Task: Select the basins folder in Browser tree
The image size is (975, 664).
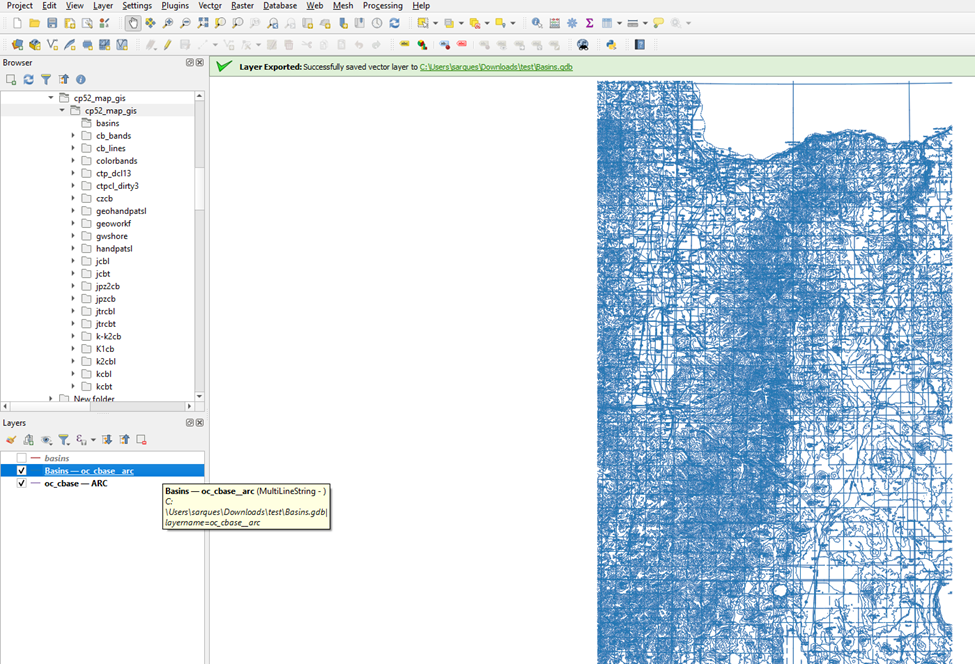Action: click(107, 123)
